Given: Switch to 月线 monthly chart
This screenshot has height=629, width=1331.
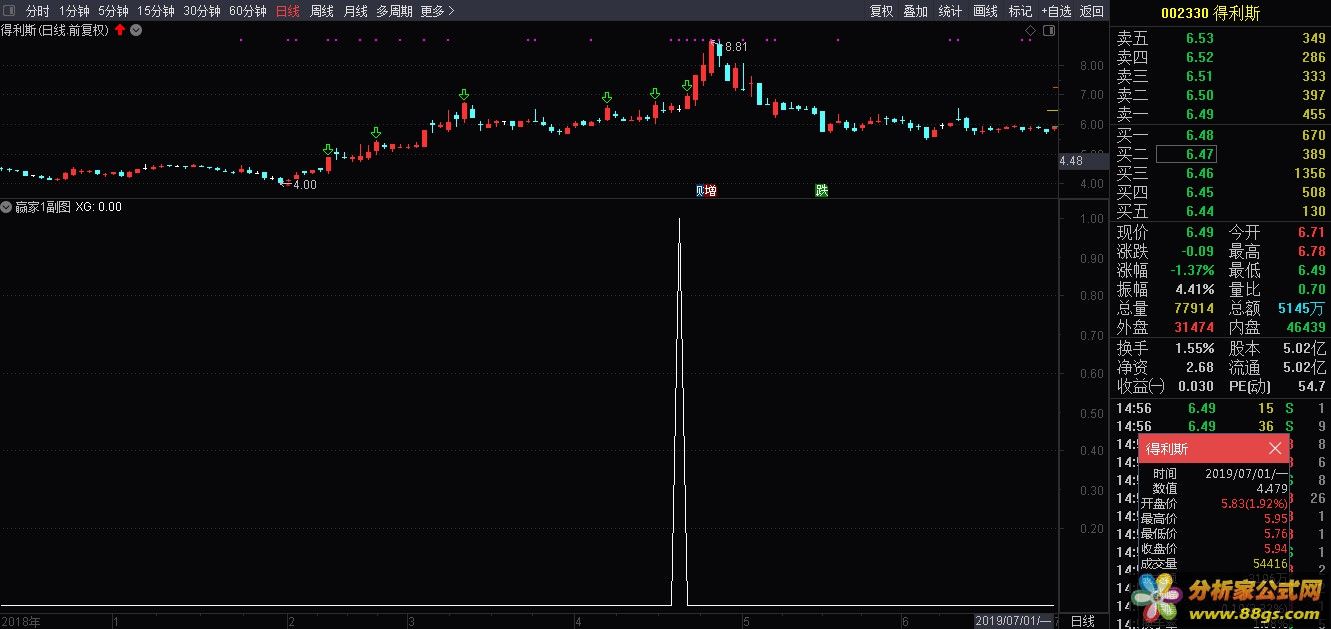Looking at the screenshot, I should tap(355, 11).
